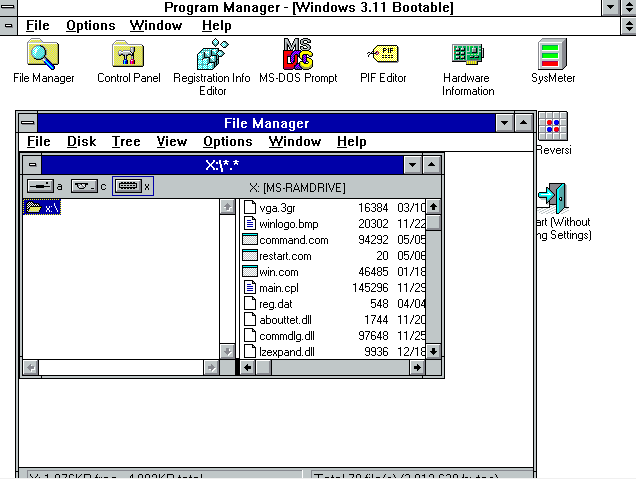This screenshot has width=636, height=479.
Task: Open the PIF Editor icon
Action: [383, 54]
